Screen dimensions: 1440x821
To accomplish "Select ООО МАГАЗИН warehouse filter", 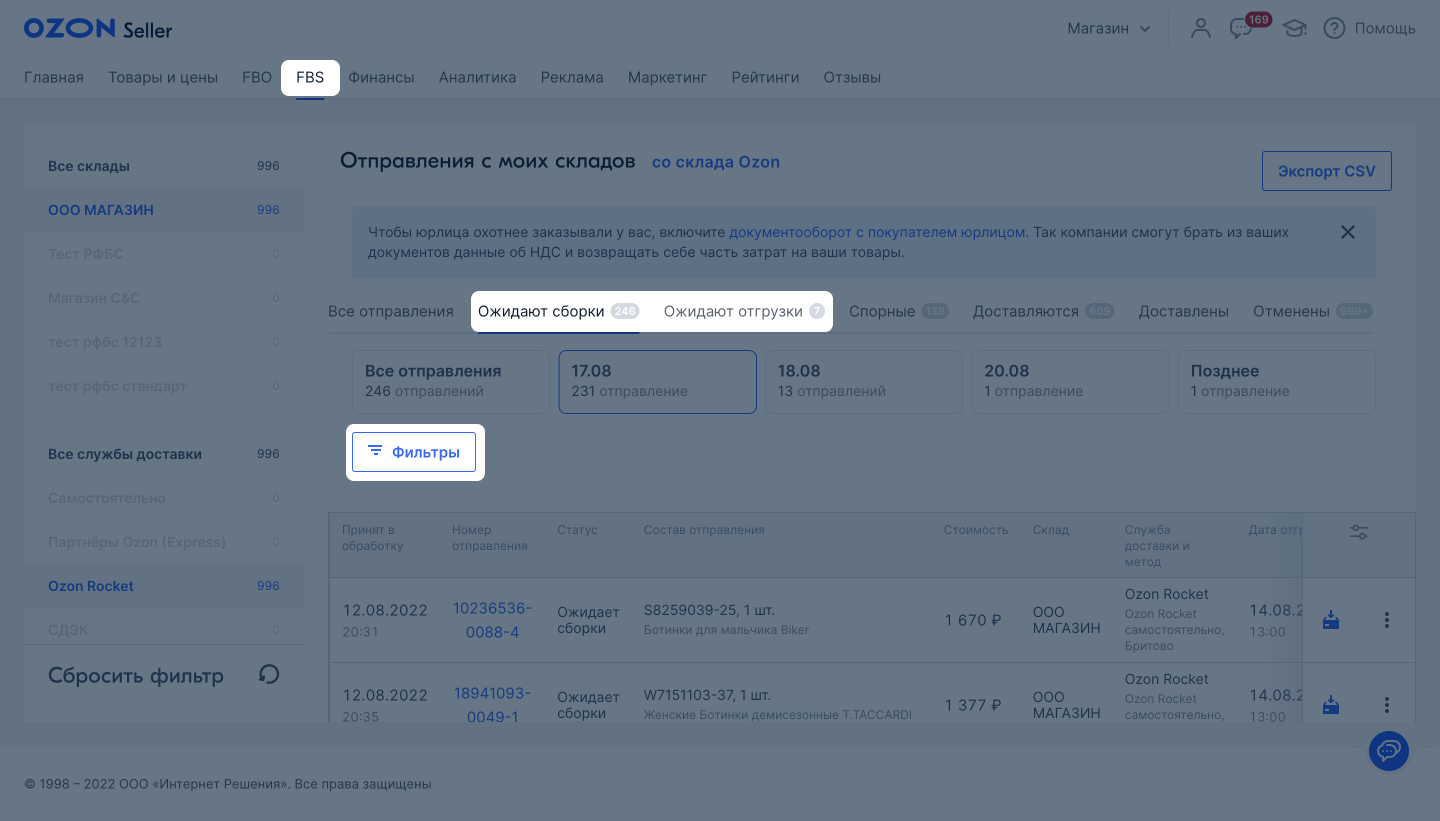I will click(x=164, y=210).
